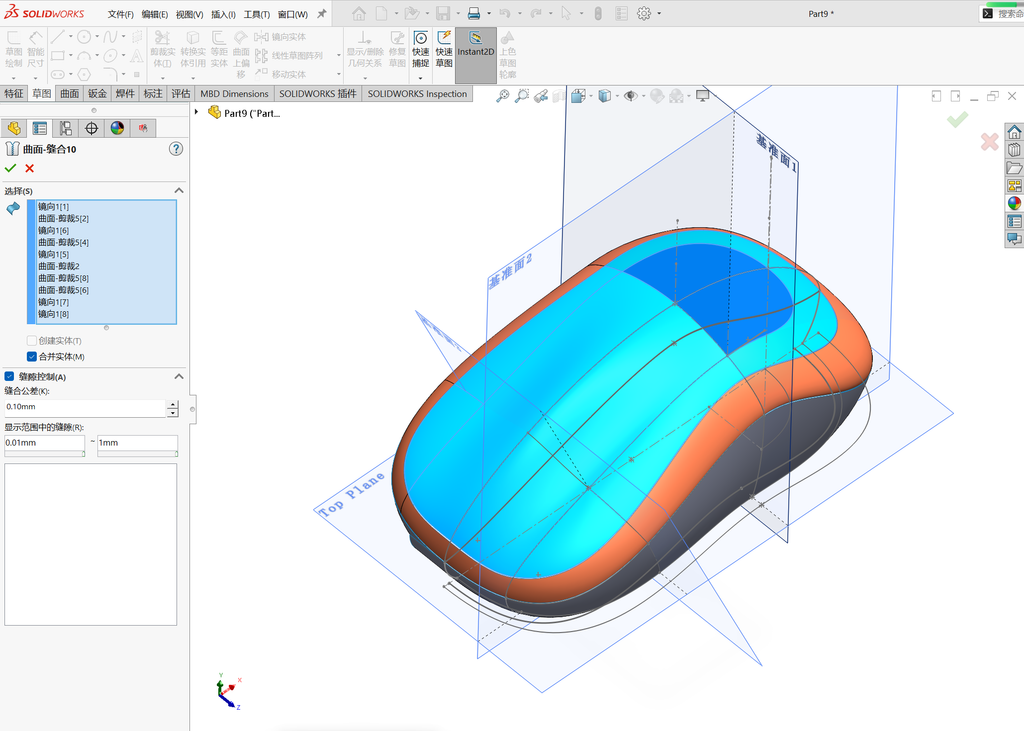Select 镜向1[1] in the selection list
Viewport: 1024px width, 731px height.
[54, 206]
